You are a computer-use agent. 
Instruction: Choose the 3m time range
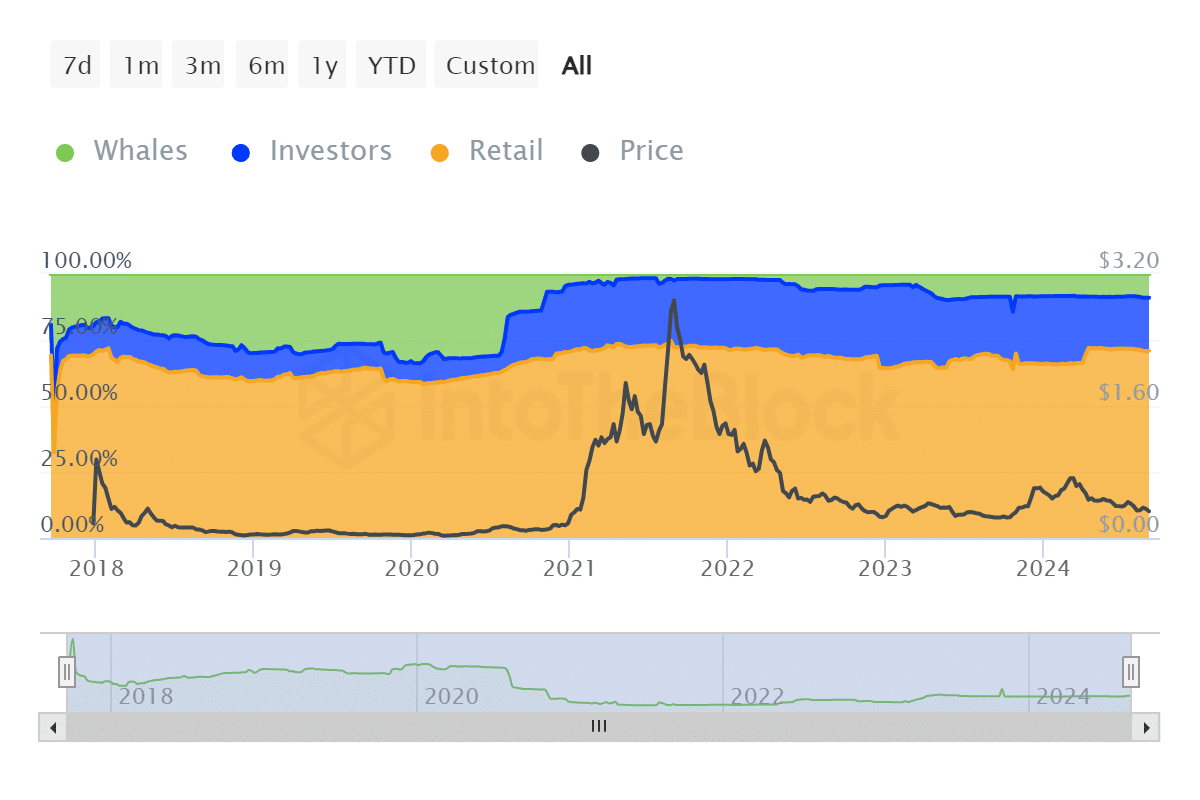click(202, 65)
